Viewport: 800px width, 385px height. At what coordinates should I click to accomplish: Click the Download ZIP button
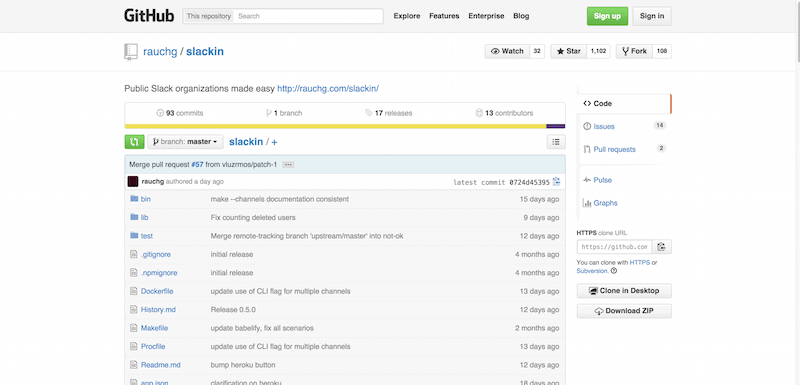[x=624, y=311]
